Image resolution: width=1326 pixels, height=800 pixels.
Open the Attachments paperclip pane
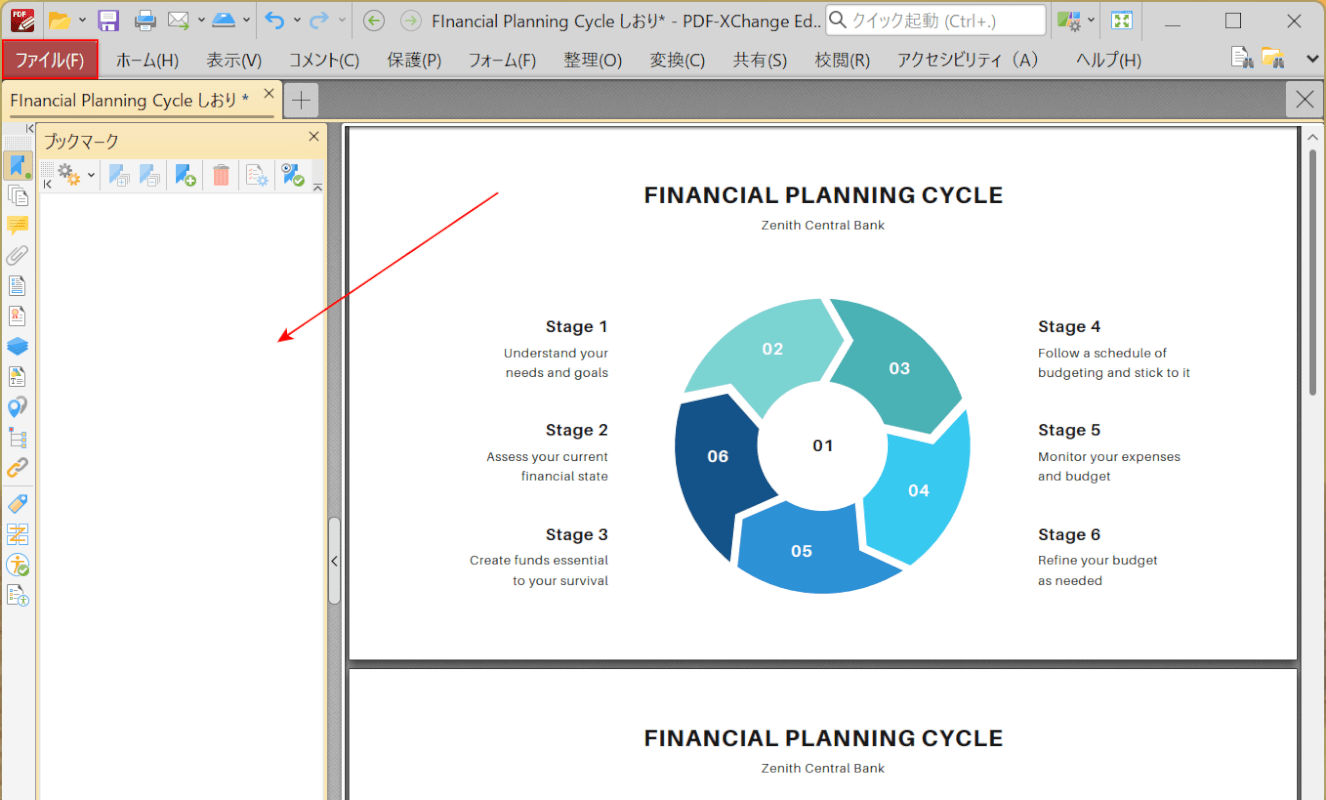[18, 256]
